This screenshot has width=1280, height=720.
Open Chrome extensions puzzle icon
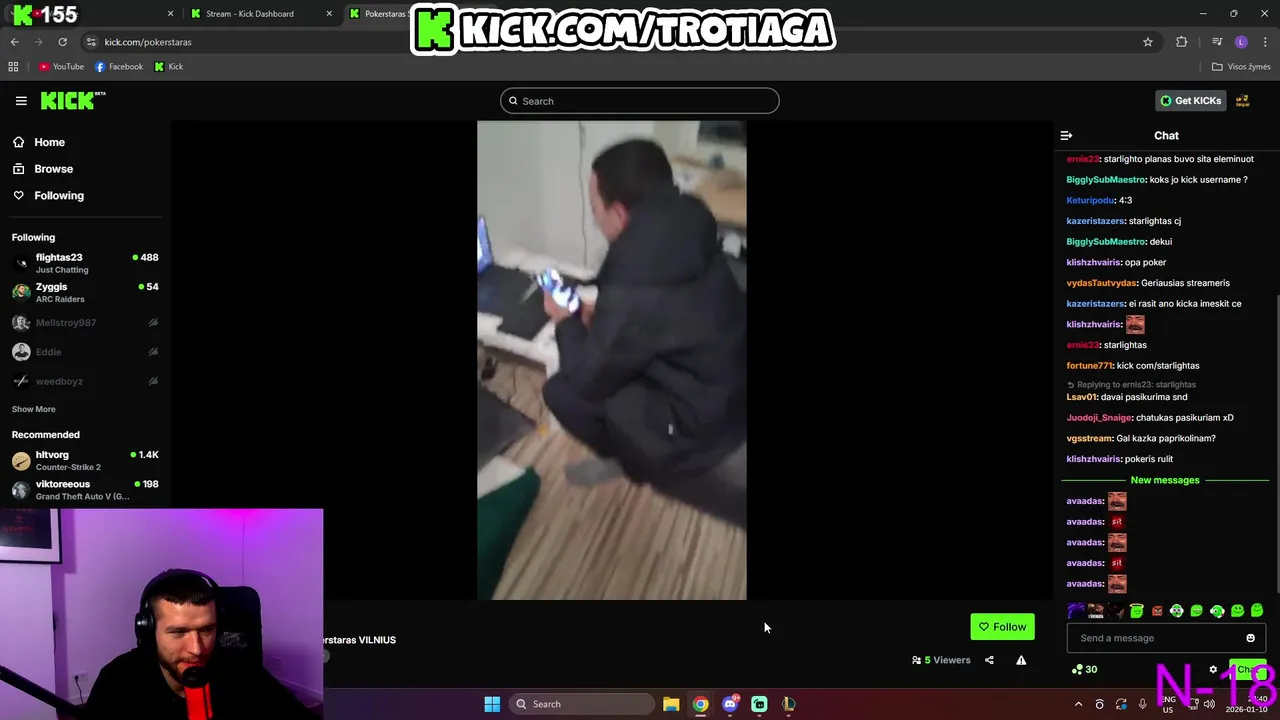pos(1182,42)
